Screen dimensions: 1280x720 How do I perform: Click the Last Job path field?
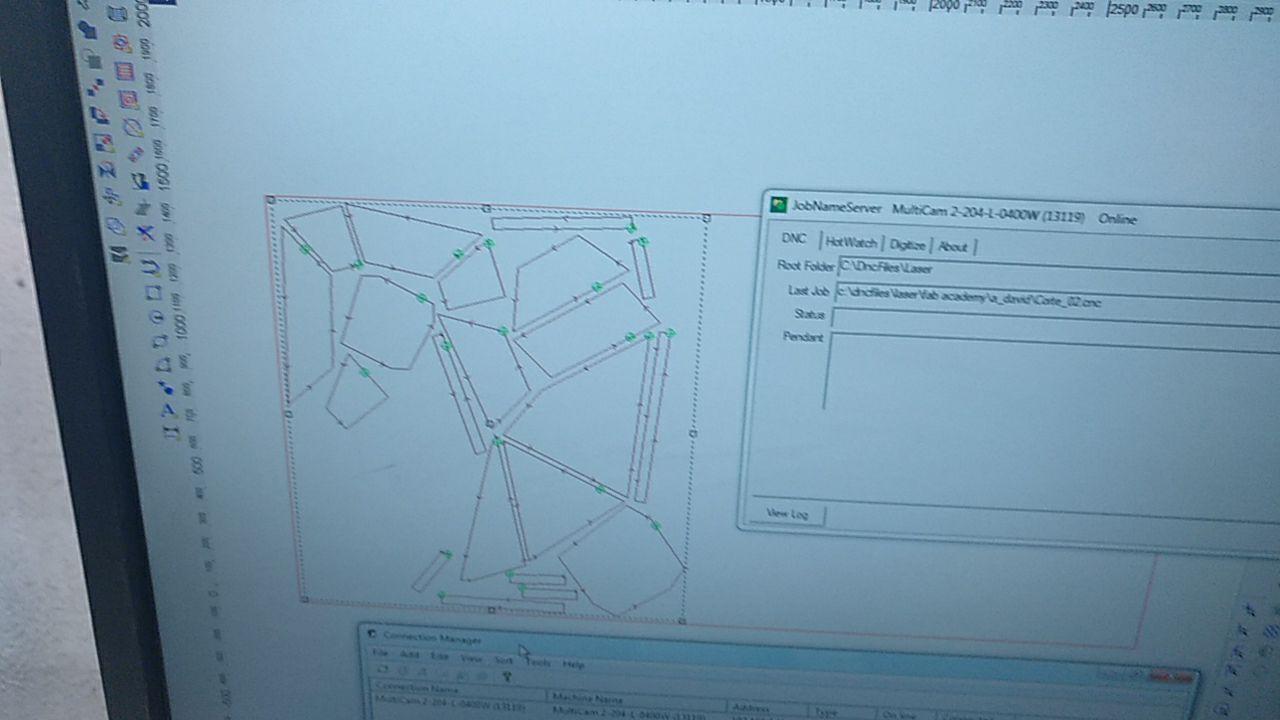tap(1056, 301)
